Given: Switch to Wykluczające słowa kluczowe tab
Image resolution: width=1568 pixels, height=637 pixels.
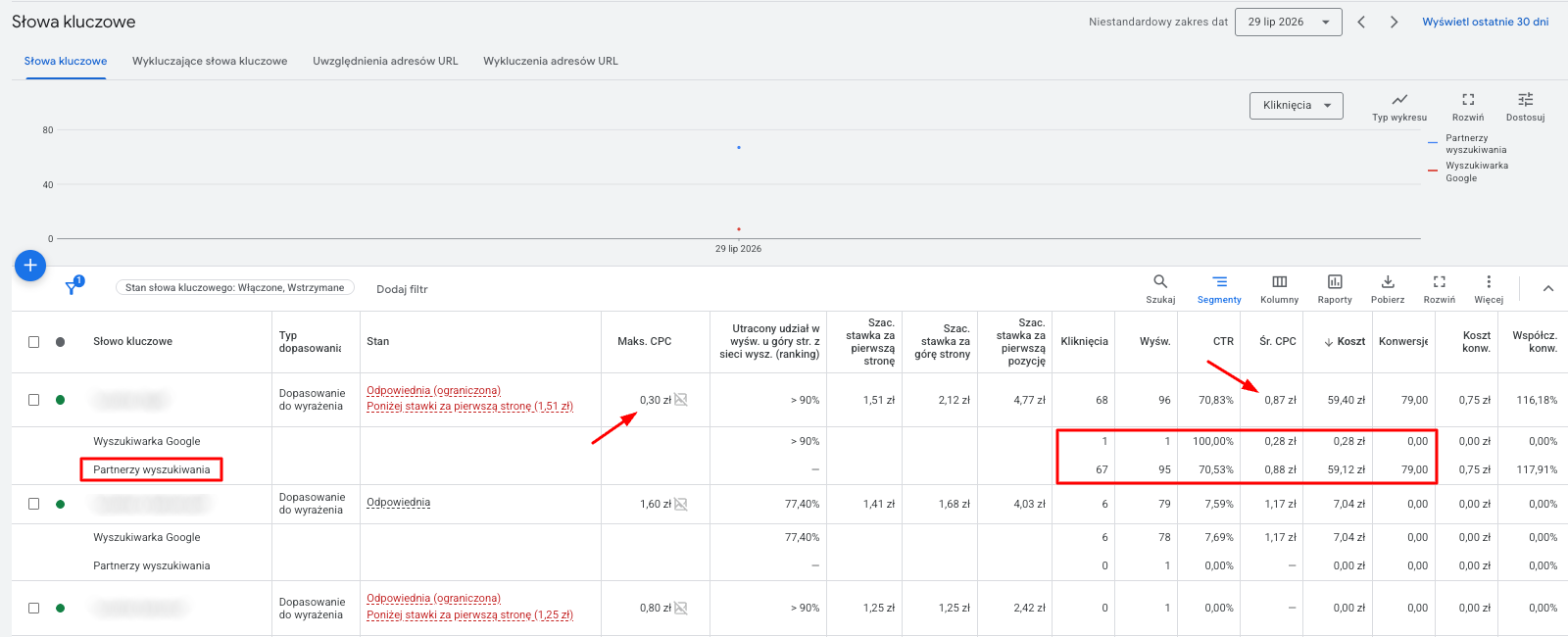Looking at the screenshot, I should click(x=210, y=61).
